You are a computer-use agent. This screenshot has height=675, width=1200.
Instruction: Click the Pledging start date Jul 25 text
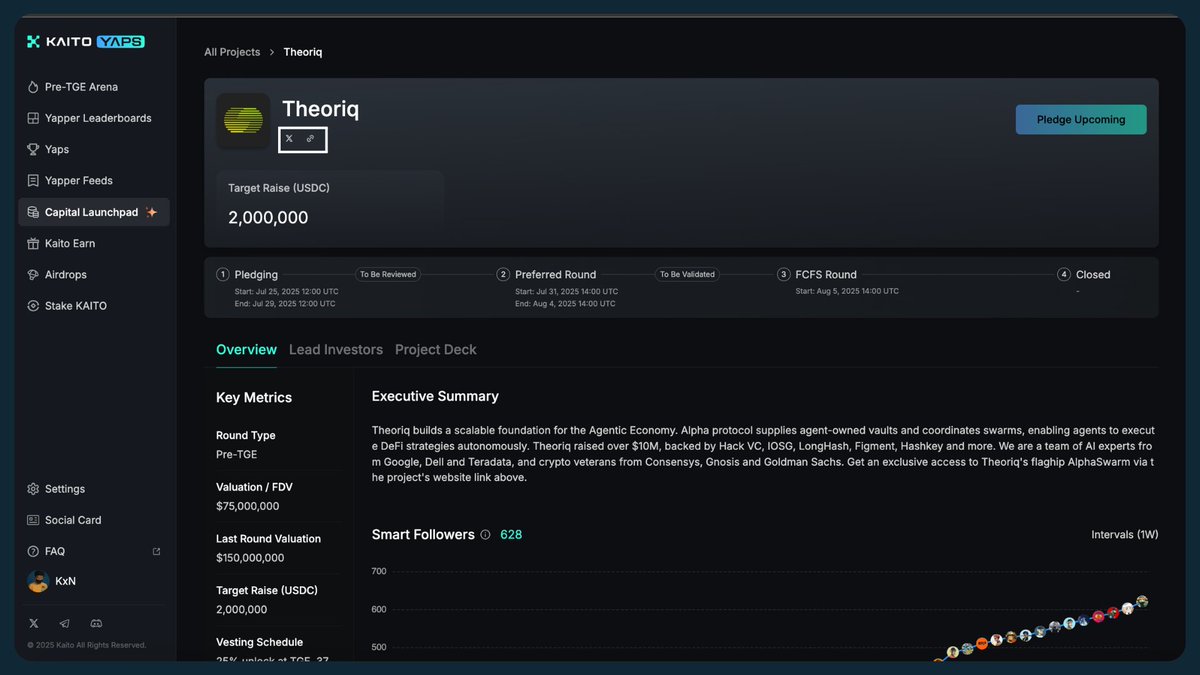[285, 291]
